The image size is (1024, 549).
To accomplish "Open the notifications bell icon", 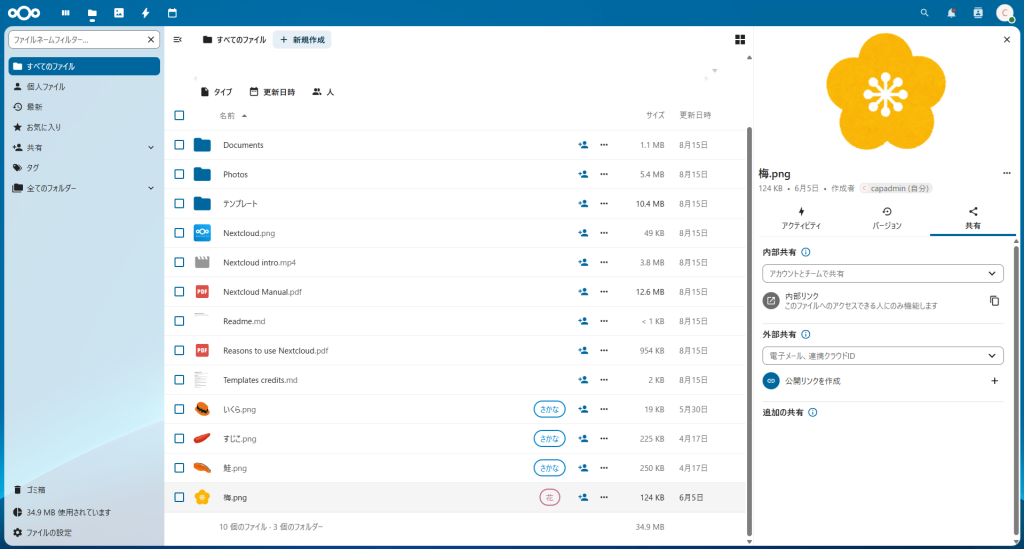I will (951, 13).
